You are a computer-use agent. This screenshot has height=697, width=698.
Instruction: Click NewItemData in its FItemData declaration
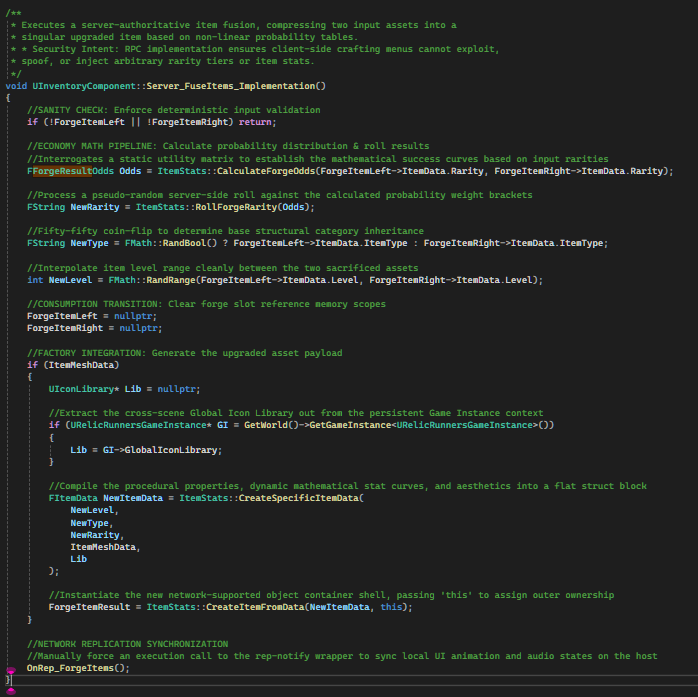click(133, 498)
